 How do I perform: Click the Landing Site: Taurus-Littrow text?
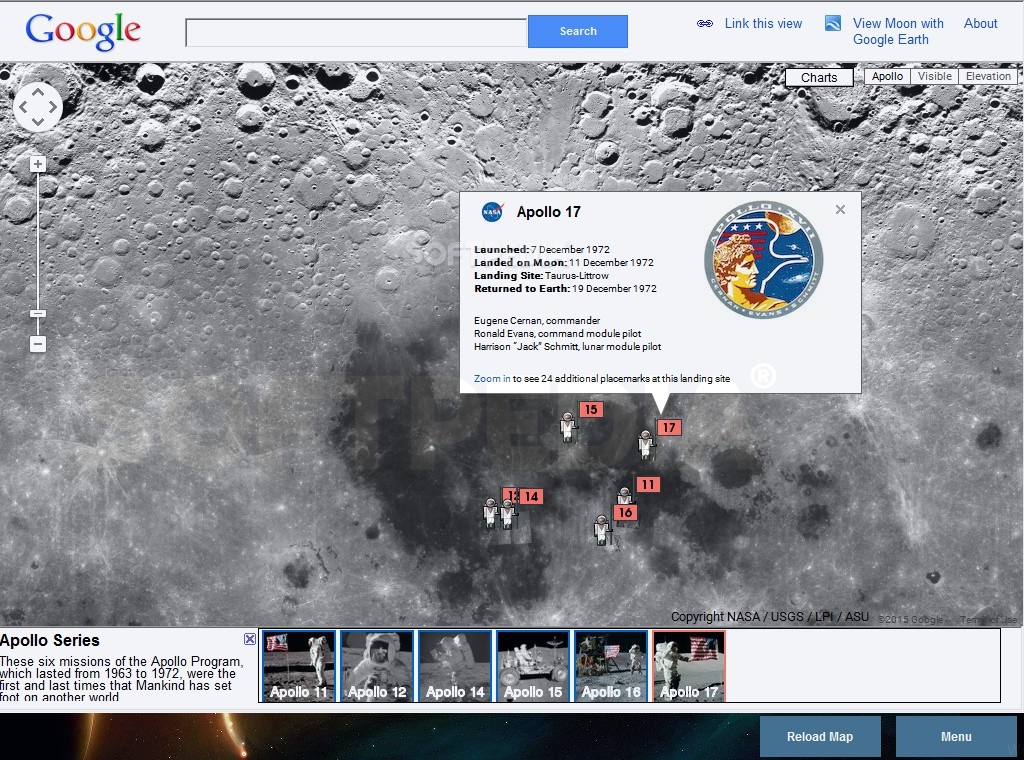(541, 276)
